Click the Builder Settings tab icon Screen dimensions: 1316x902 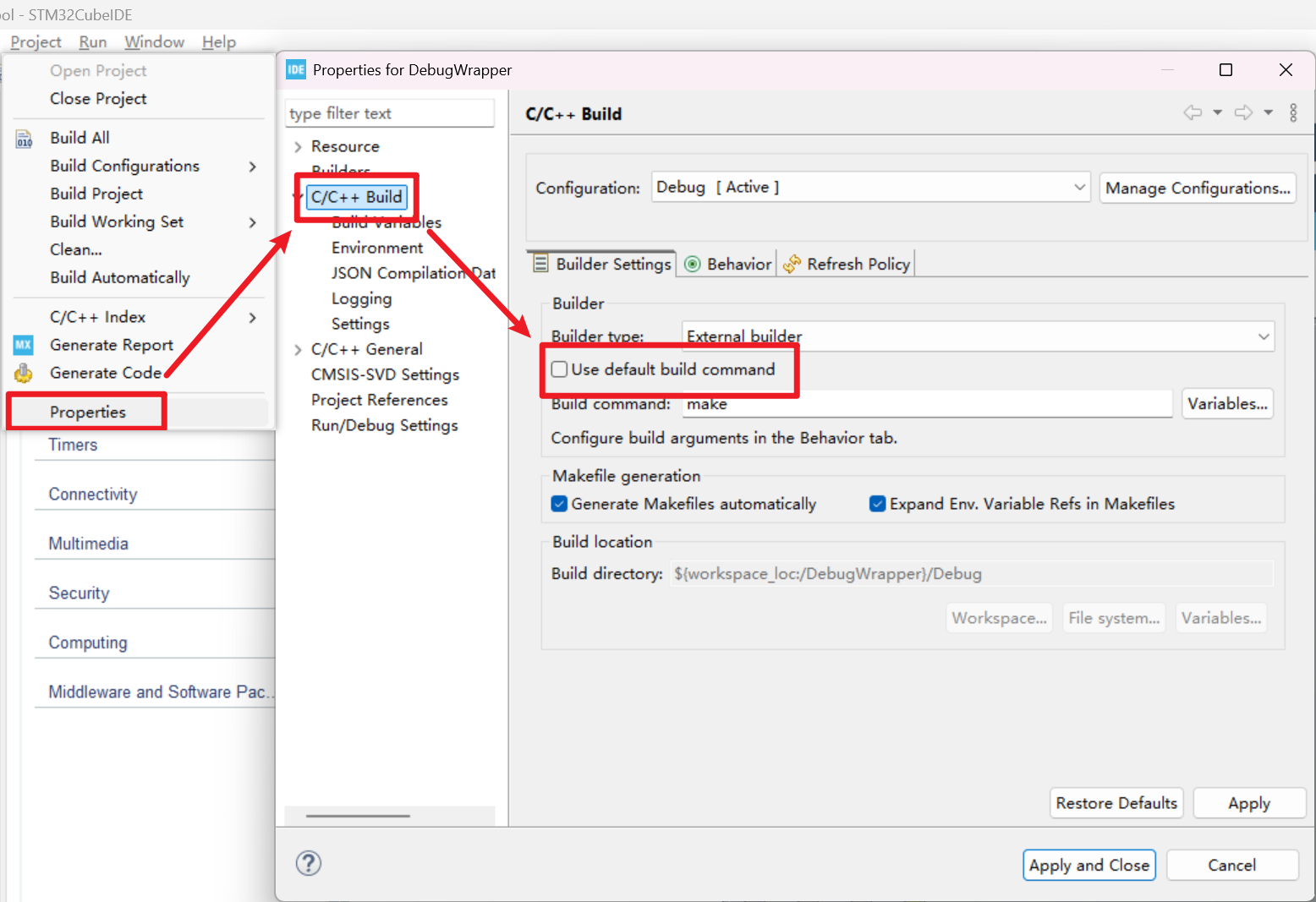541,264
